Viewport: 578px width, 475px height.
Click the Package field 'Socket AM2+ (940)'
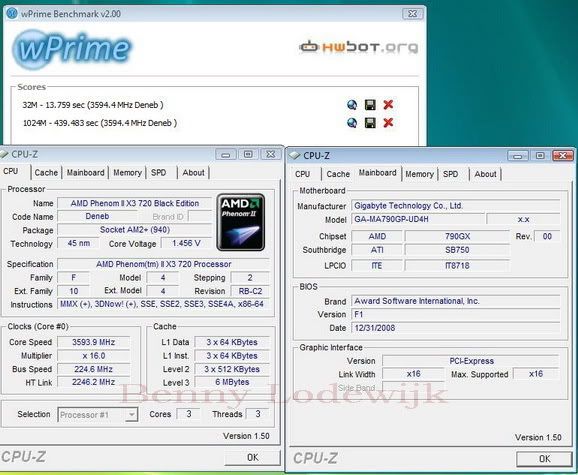(135, 230)
